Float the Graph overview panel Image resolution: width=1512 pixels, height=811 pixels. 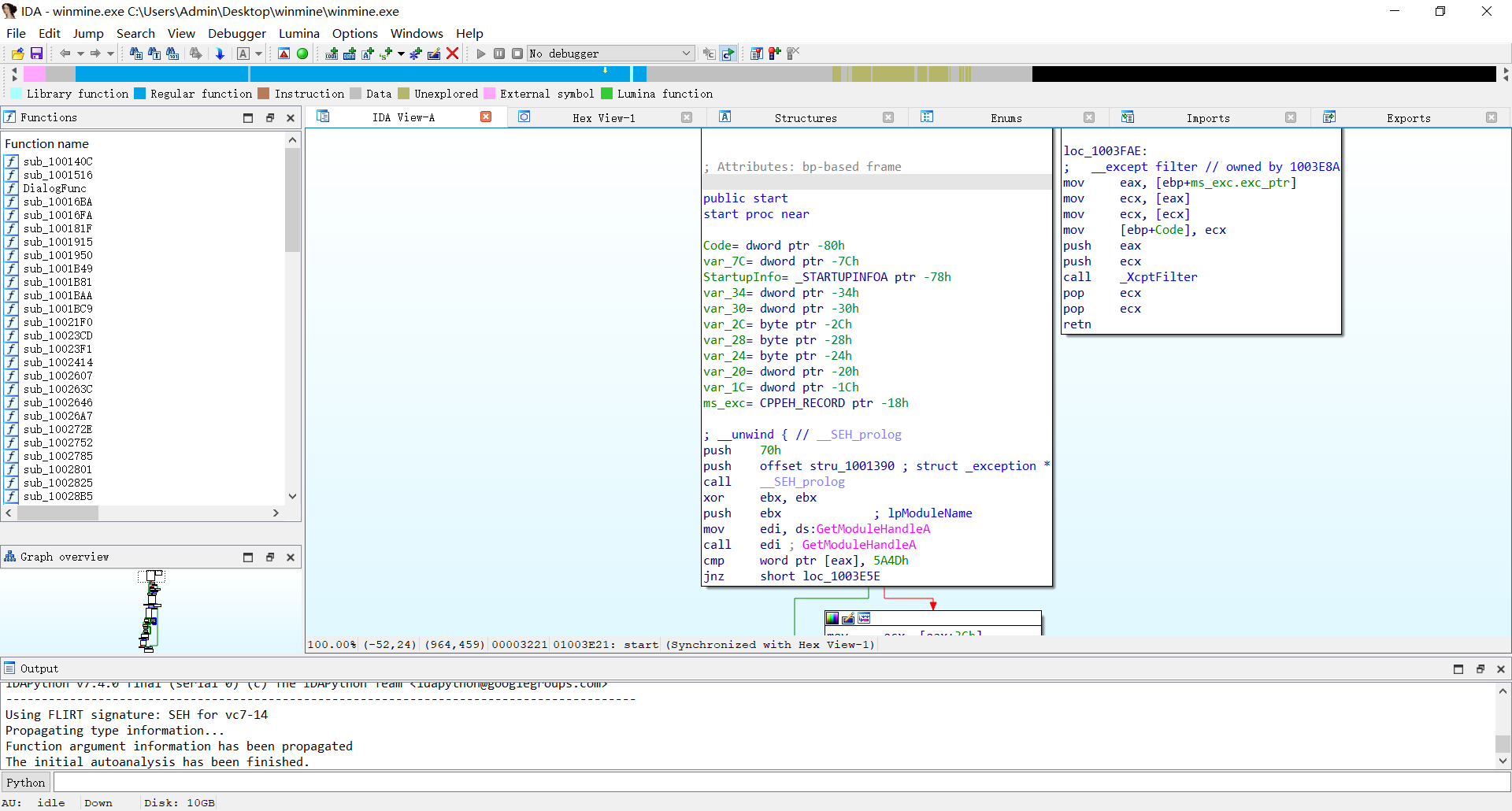[269, 557]
